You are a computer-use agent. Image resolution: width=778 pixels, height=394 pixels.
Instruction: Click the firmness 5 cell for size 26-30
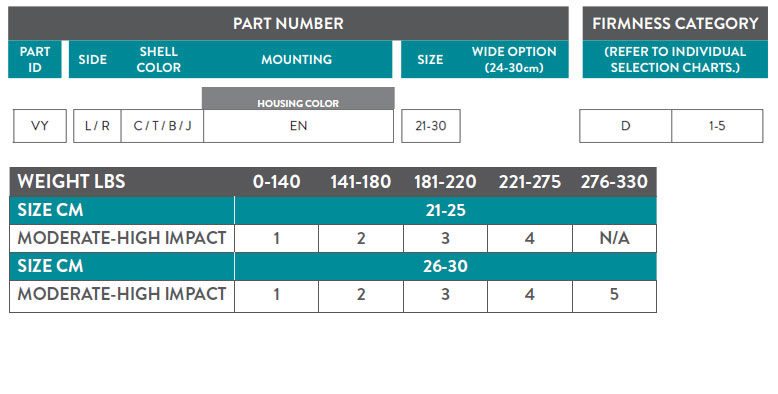click(614, 295)
